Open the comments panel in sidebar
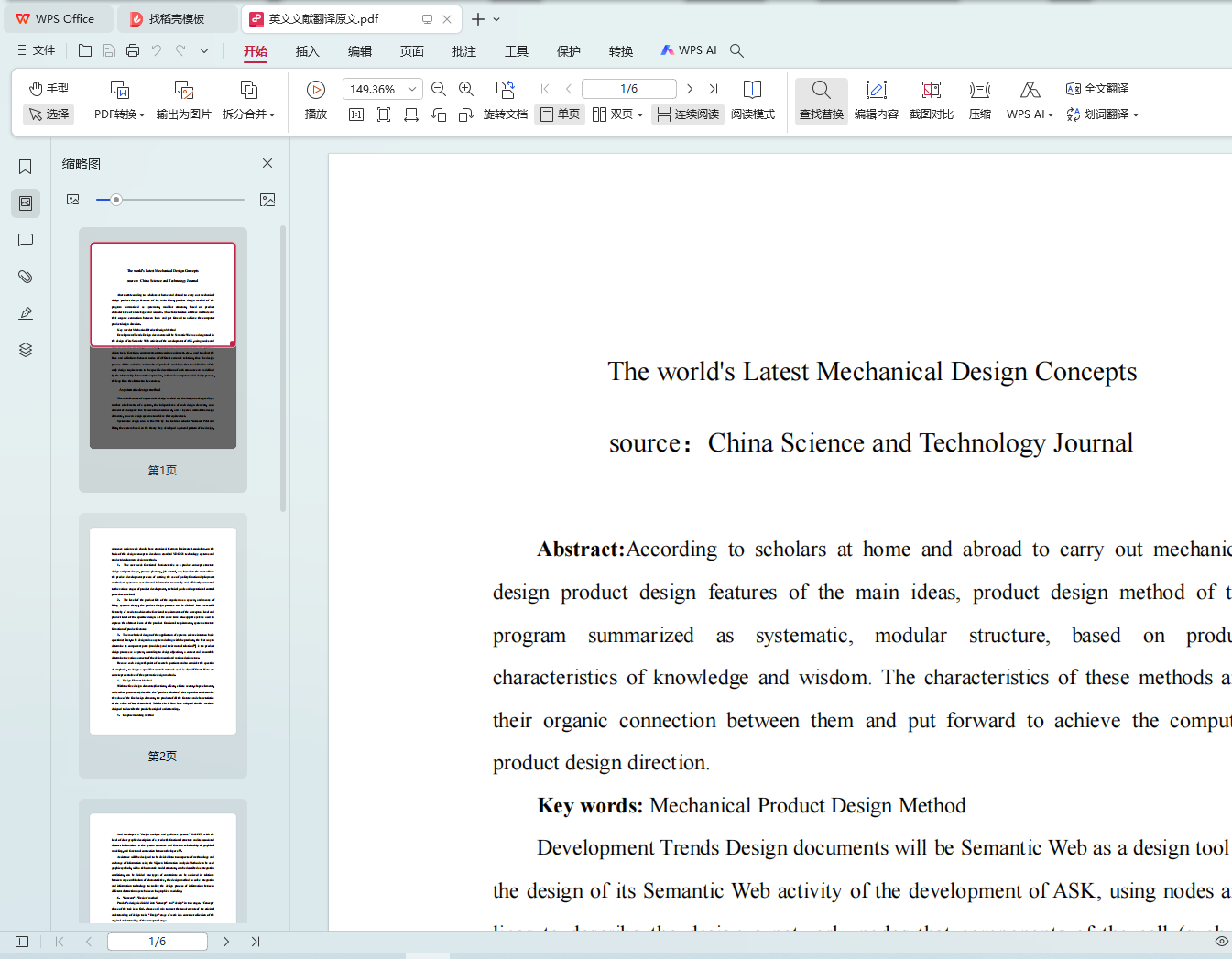This screenshot has height=959, width=1232. [26, 240]
